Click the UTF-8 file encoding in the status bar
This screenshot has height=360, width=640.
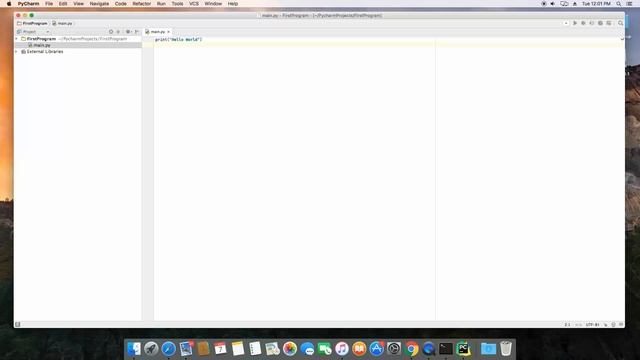point(592,325)
